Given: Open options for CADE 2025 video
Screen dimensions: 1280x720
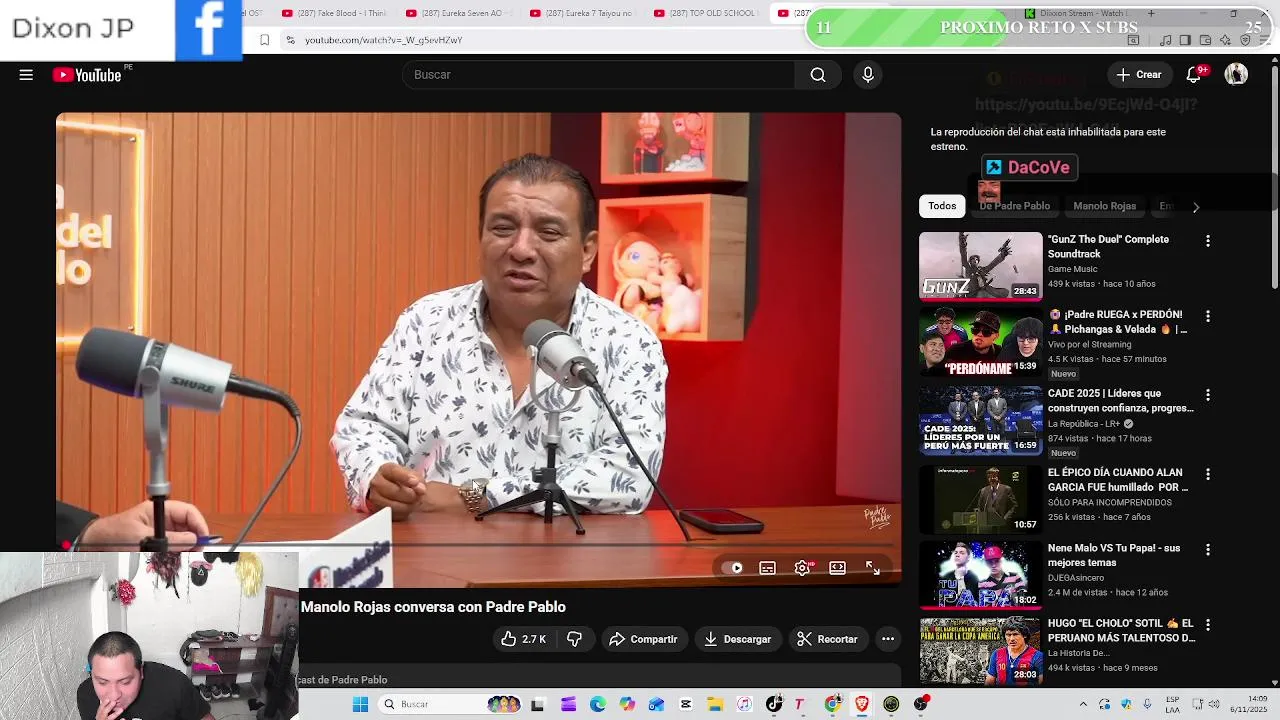Looking at the screenshot, I should click(1208, 395).
